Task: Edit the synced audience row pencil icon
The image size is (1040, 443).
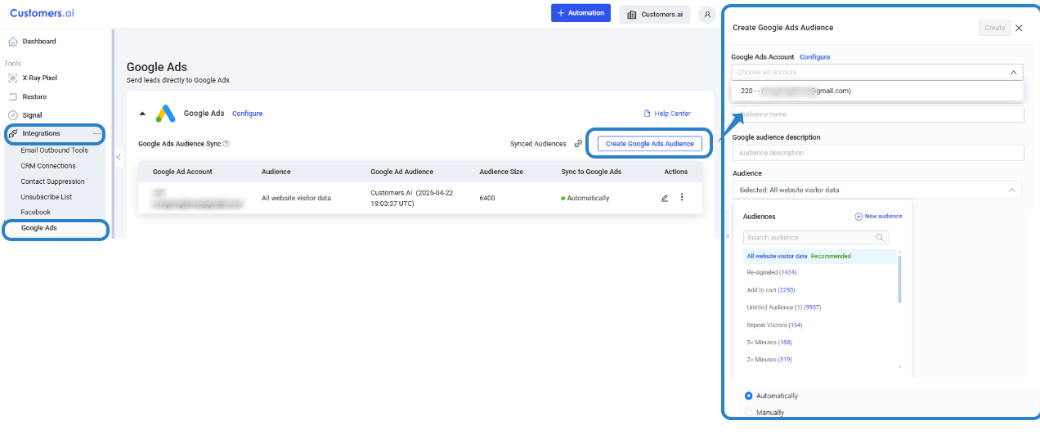Action: coord(665,198)
